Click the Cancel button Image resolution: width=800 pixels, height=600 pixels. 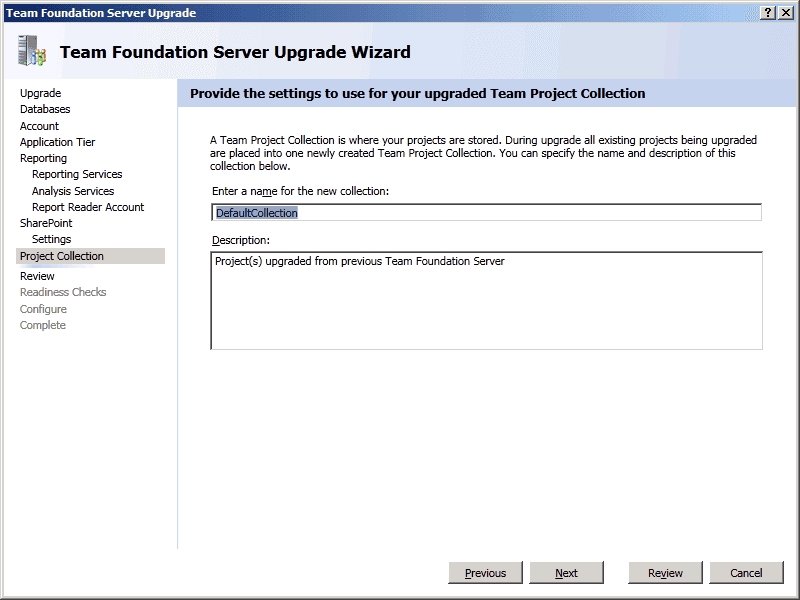(746, 573)
